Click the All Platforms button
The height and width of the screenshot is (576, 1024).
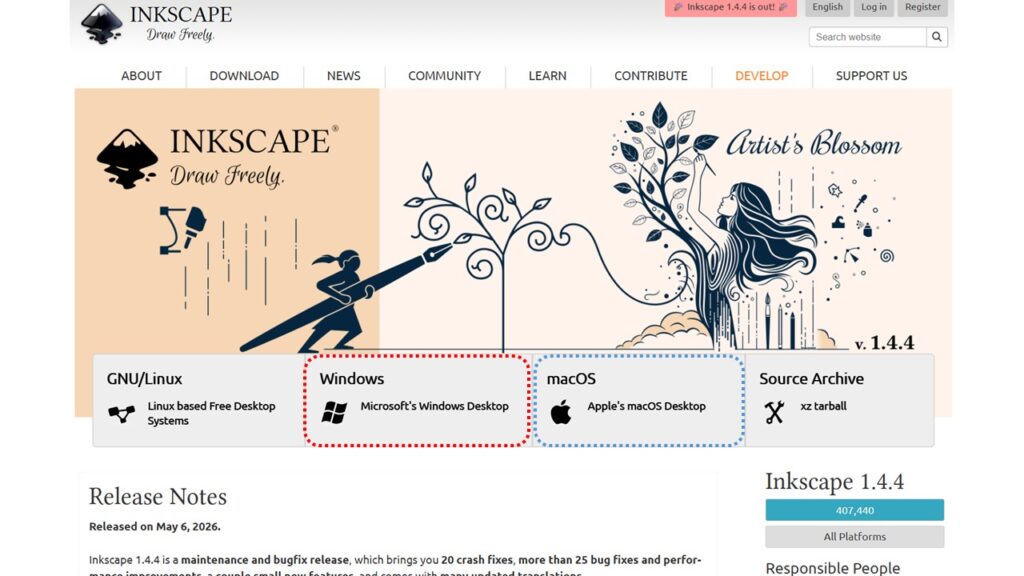pos(854,537)
